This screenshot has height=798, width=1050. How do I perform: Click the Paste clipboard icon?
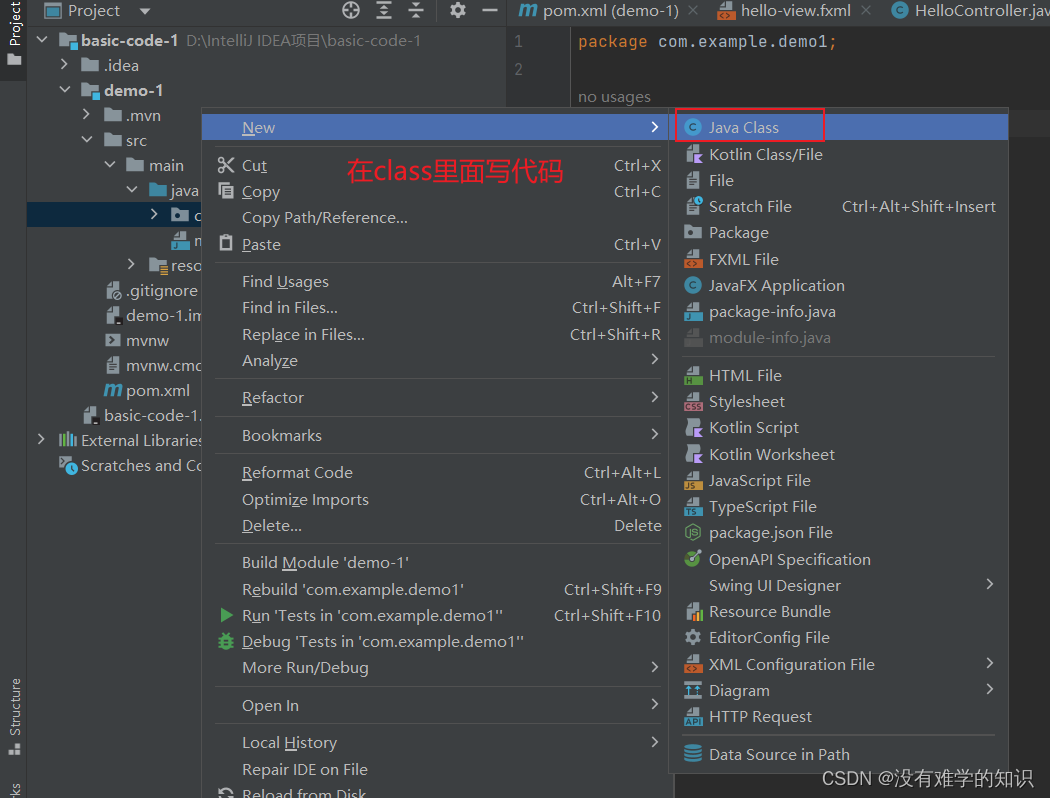click(226, 243)
